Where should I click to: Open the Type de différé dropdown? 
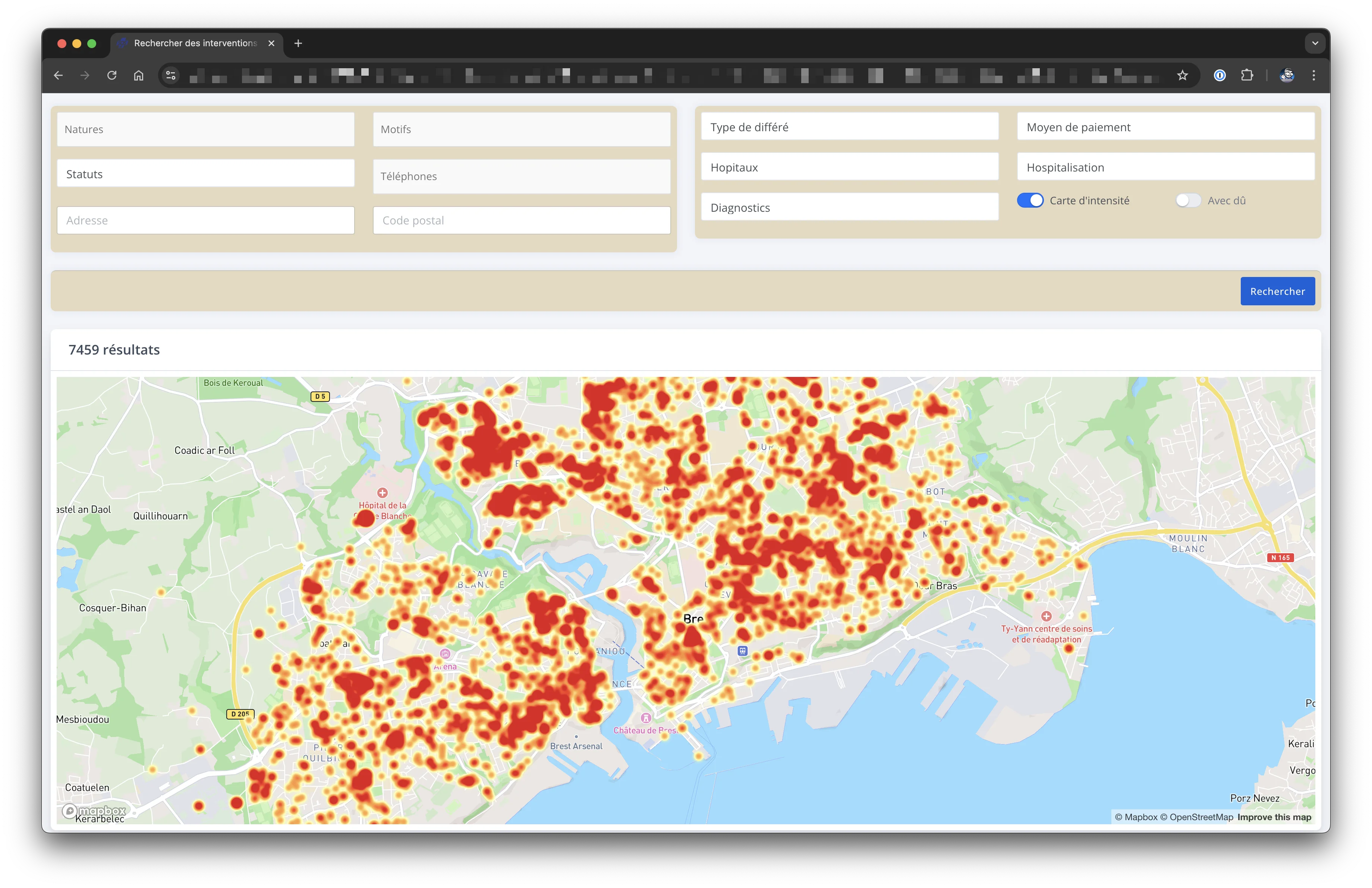point(850,127)
